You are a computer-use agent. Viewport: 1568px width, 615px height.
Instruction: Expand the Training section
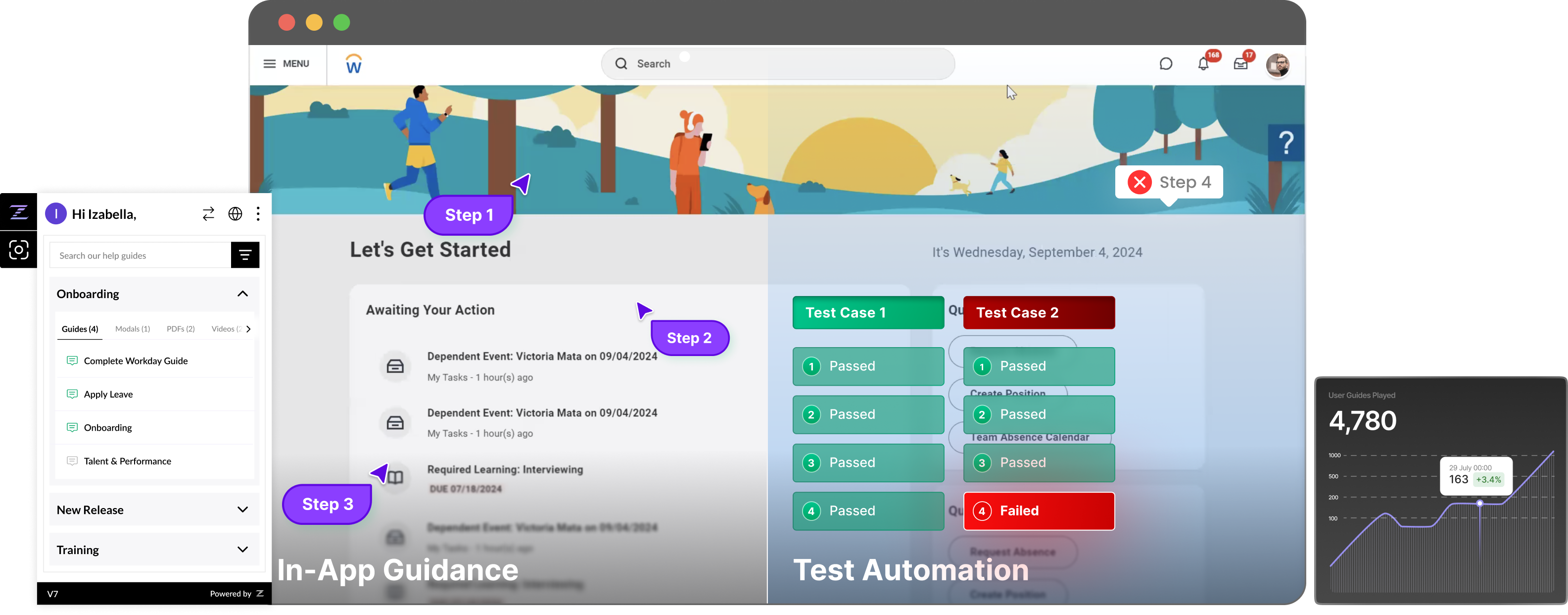tap(242, 550)
